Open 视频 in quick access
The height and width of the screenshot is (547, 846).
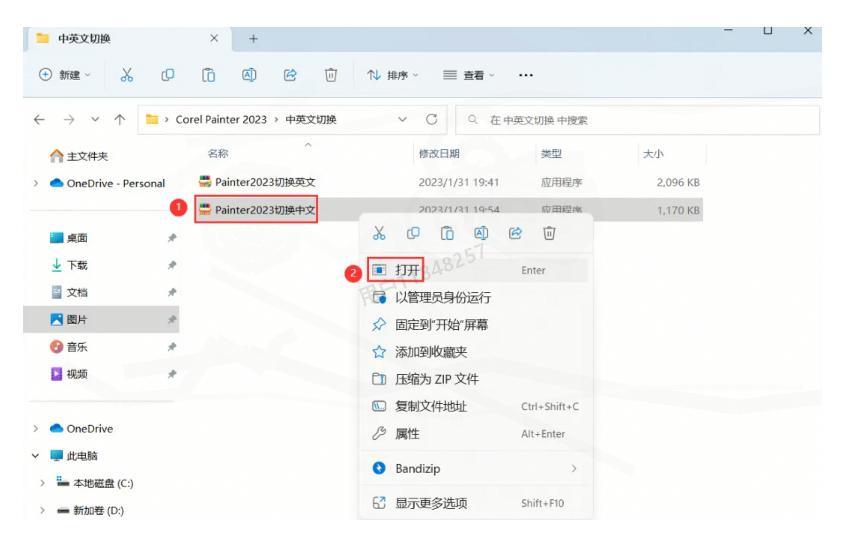tap(69, 374)
